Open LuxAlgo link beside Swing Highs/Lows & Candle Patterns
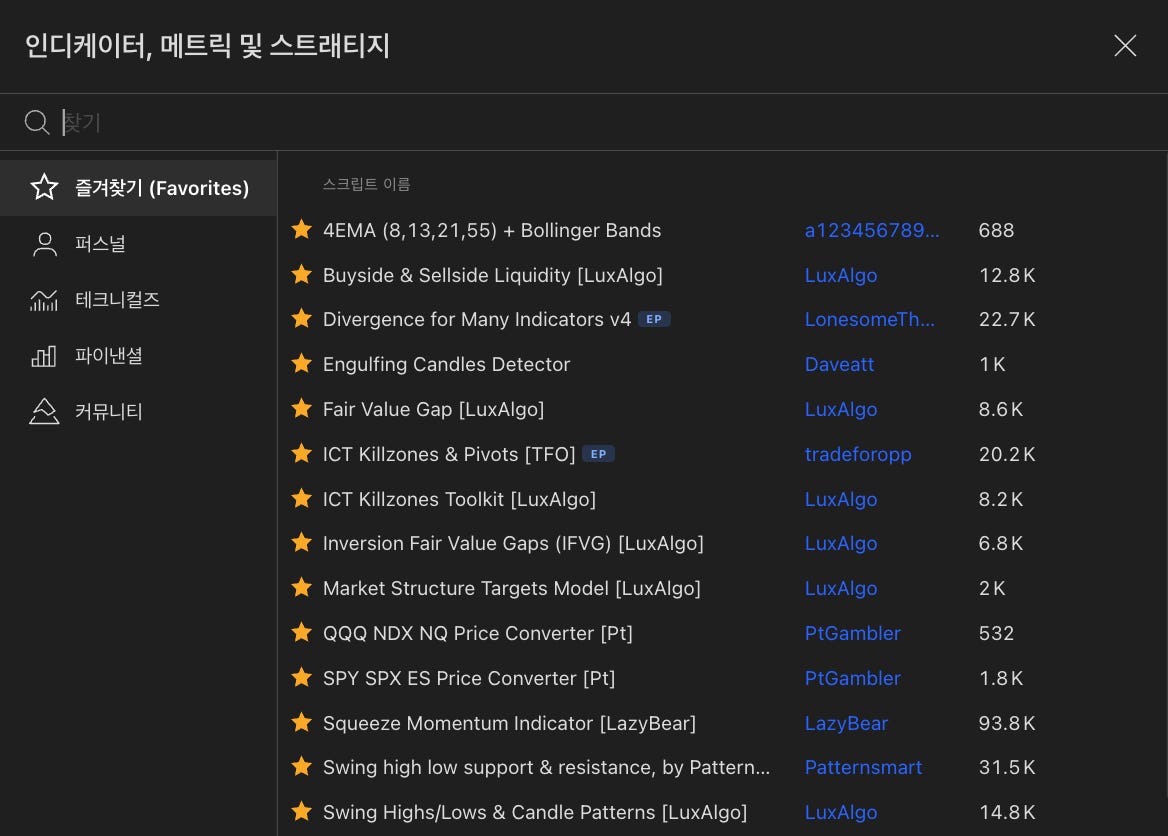 pos(841,812)
